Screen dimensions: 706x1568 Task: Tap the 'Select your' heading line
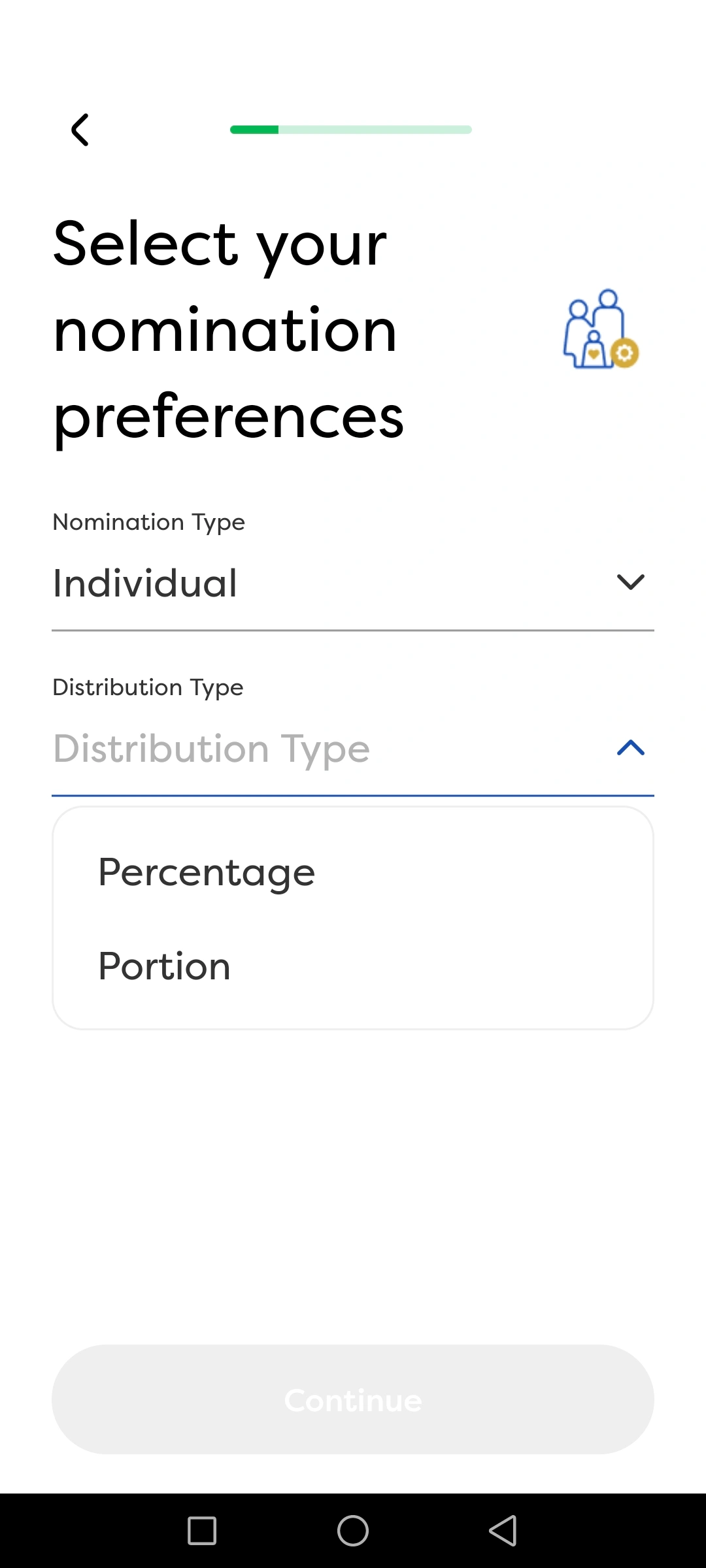tap(220, 244)
